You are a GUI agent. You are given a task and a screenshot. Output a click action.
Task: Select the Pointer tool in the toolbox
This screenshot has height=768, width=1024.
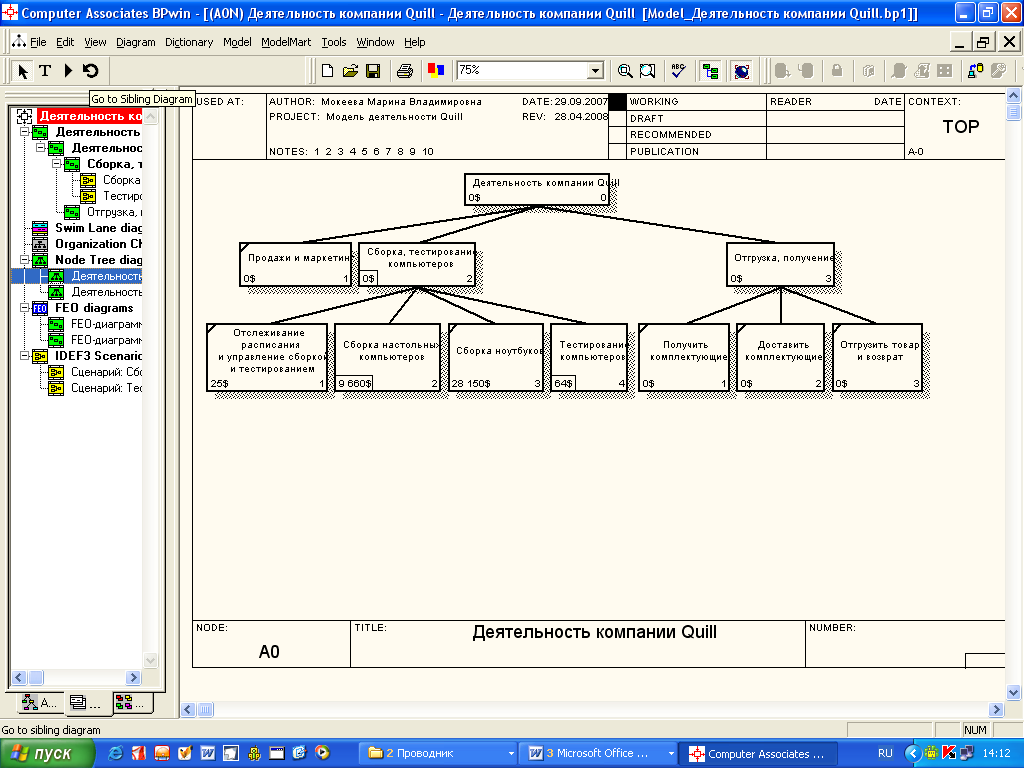23,71
